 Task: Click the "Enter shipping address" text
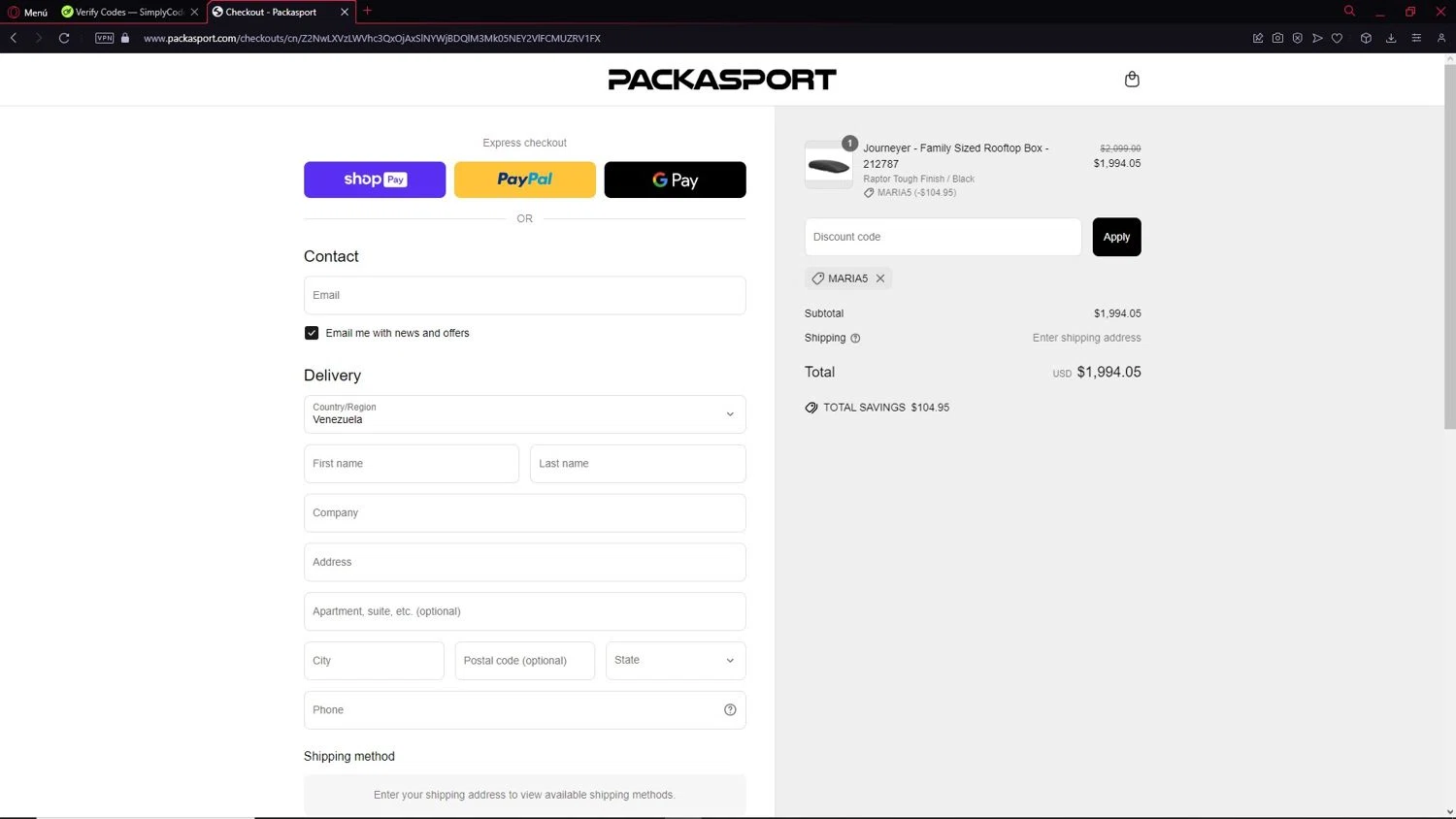click(1086, 338)
